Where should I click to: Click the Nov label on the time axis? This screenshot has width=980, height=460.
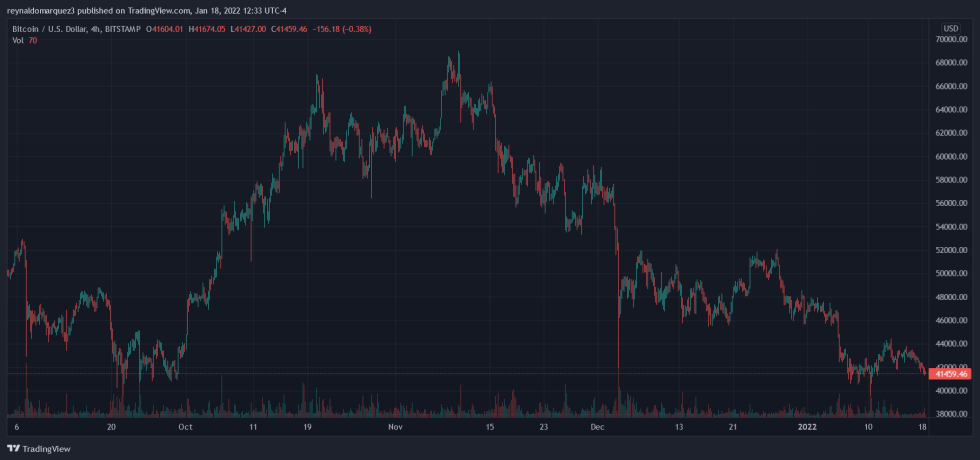[x=395, y=428]
